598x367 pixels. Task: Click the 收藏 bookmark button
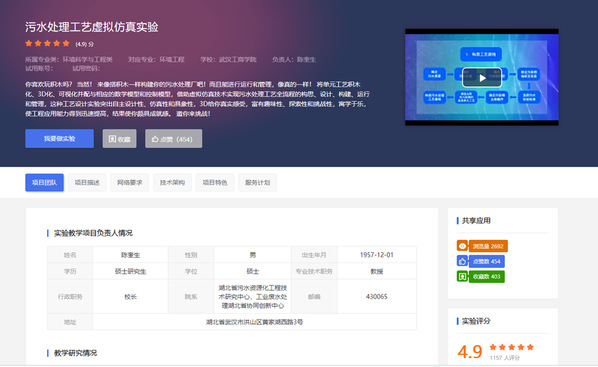(x=119, y=139)
